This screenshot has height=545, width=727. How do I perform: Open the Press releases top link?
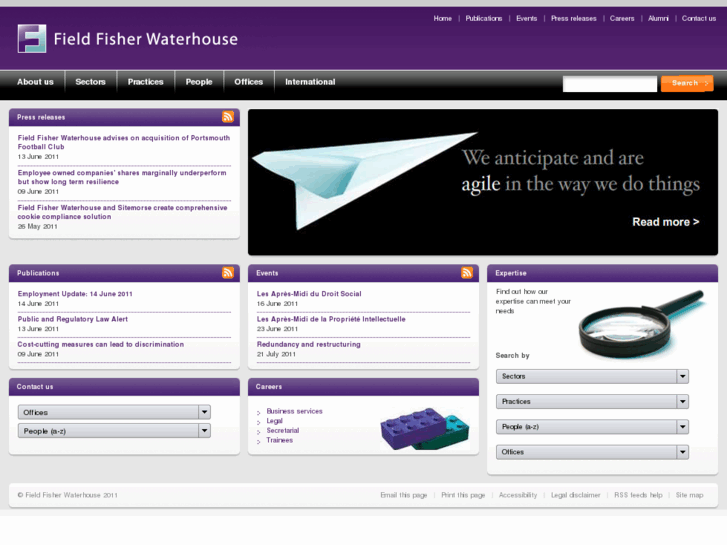pyautogui.click(x=574, y=19)
